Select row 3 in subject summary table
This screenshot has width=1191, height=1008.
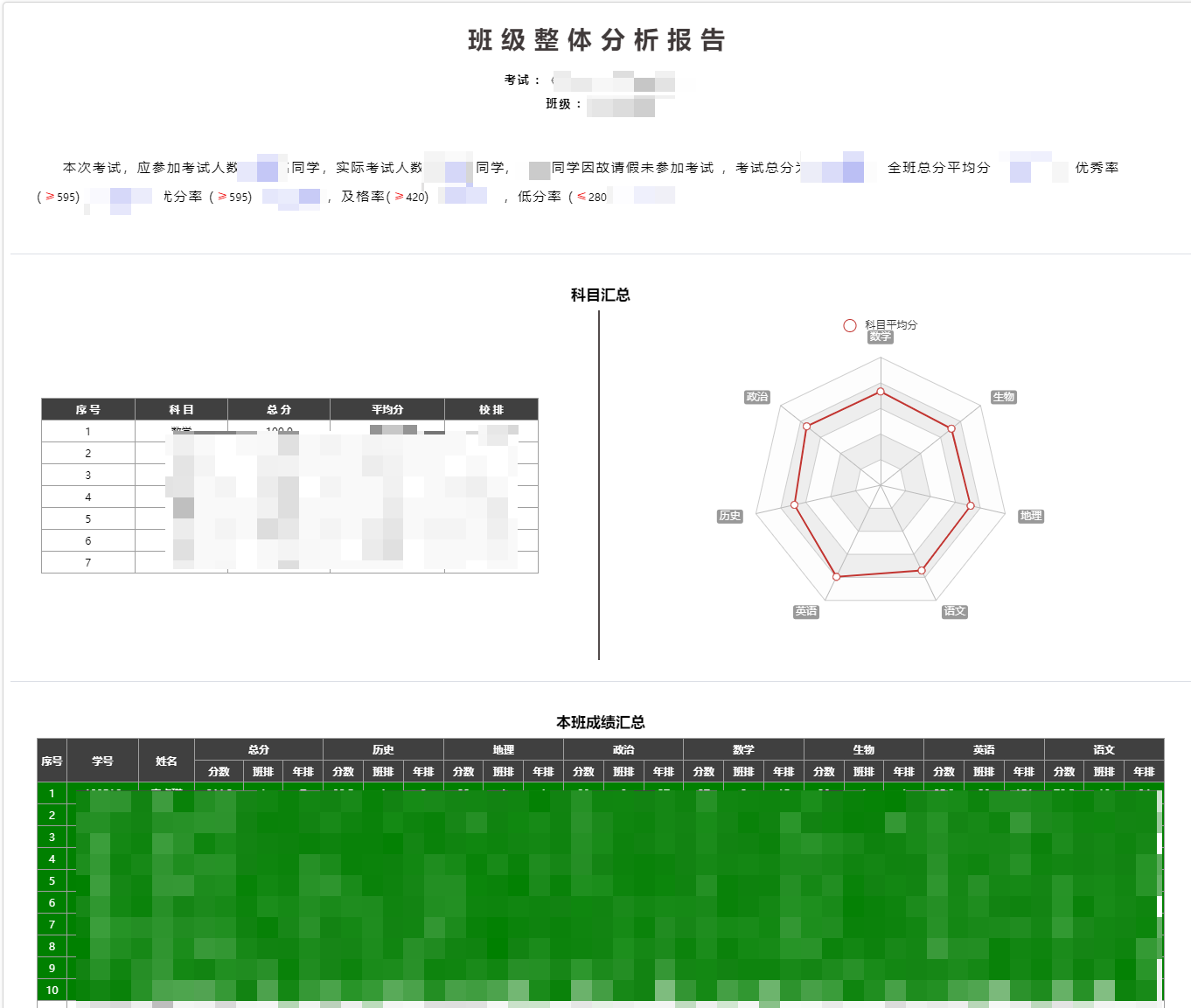pos(289,475)
